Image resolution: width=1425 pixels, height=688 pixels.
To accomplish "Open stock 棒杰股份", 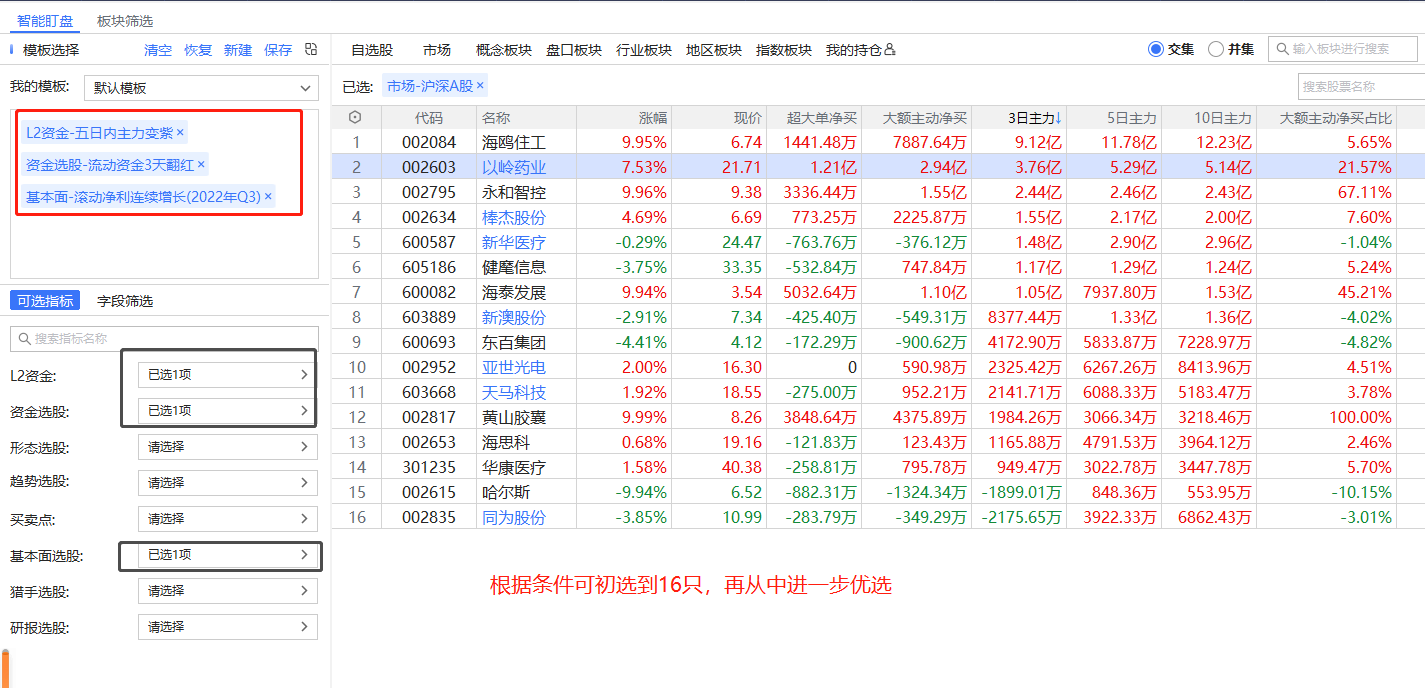I will tap(514, 217).
